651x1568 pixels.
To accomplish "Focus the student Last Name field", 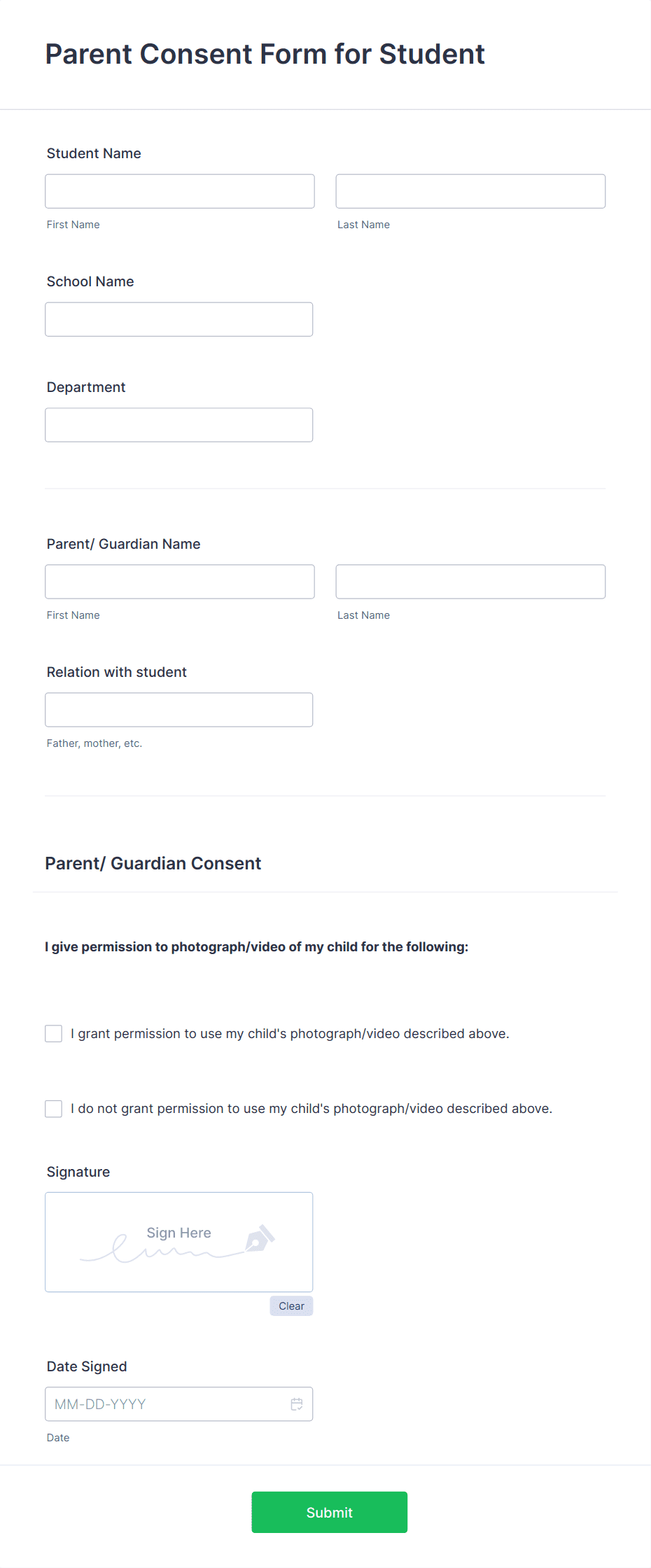I will 470,191.
